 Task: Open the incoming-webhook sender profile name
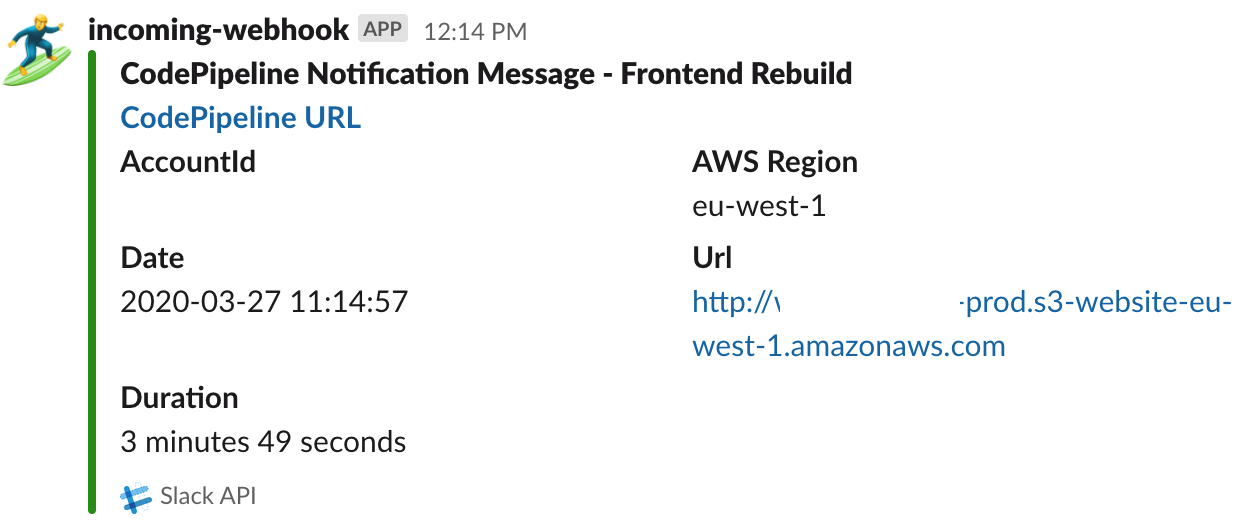click(218, 29)
